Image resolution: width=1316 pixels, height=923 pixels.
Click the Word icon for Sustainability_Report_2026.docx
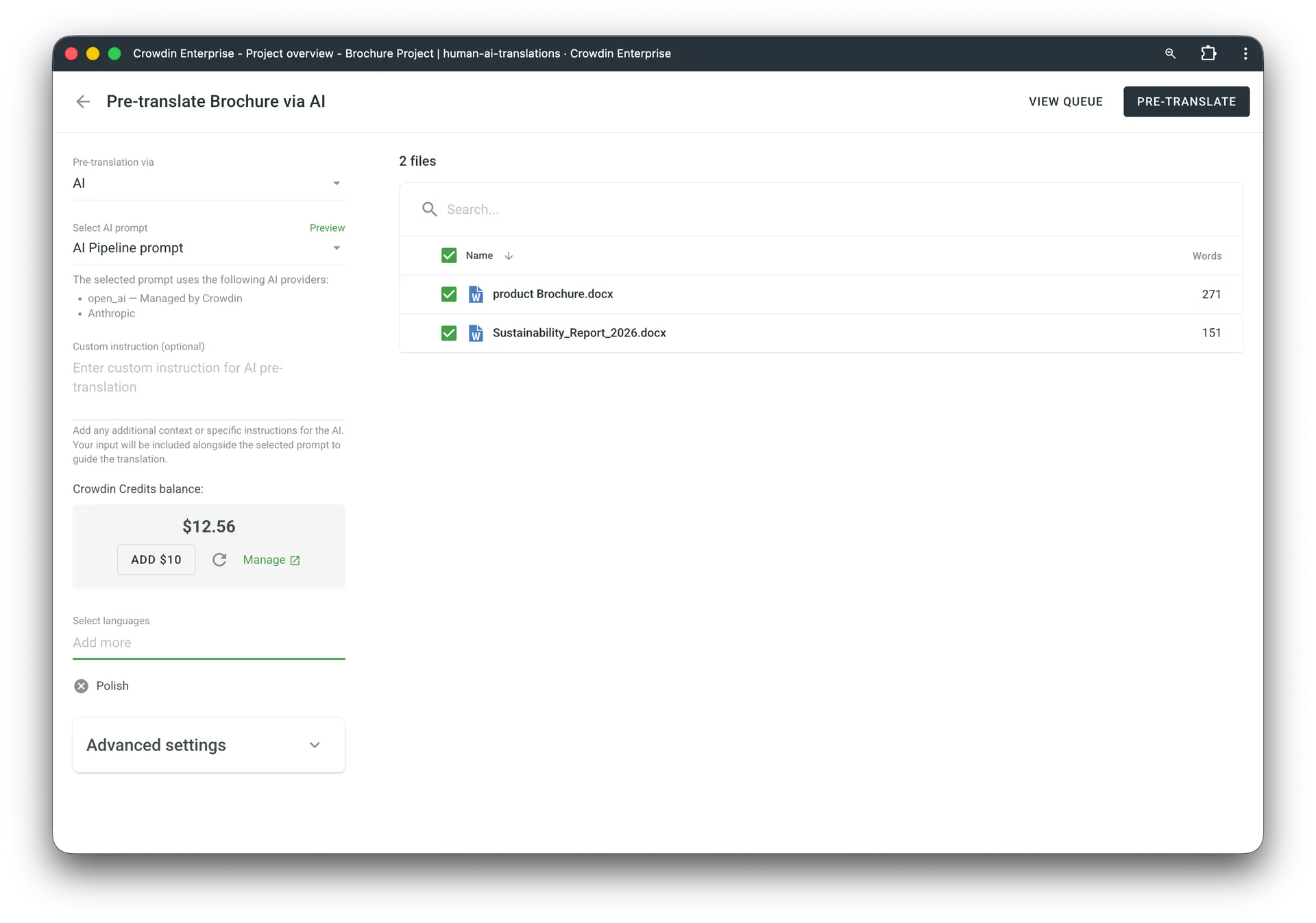(x=476, y=333)
